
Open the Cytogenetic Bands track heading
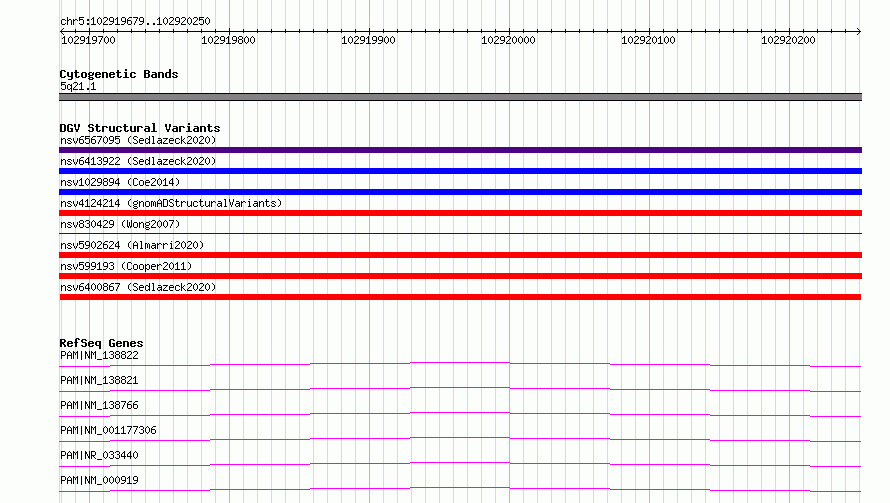[x=119, y=74]
